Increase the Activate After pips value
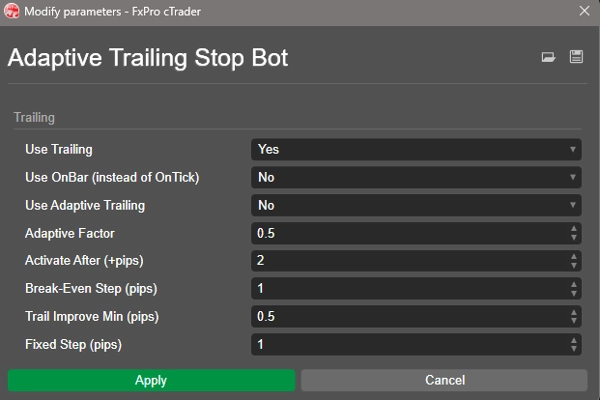 [574, 256]
